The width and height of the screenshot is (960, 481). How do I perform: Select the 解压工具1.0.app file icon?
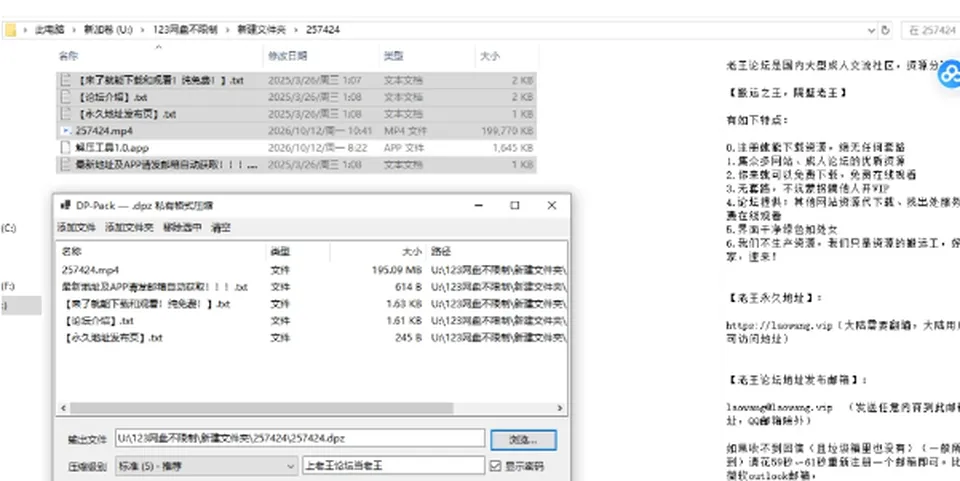66,147
